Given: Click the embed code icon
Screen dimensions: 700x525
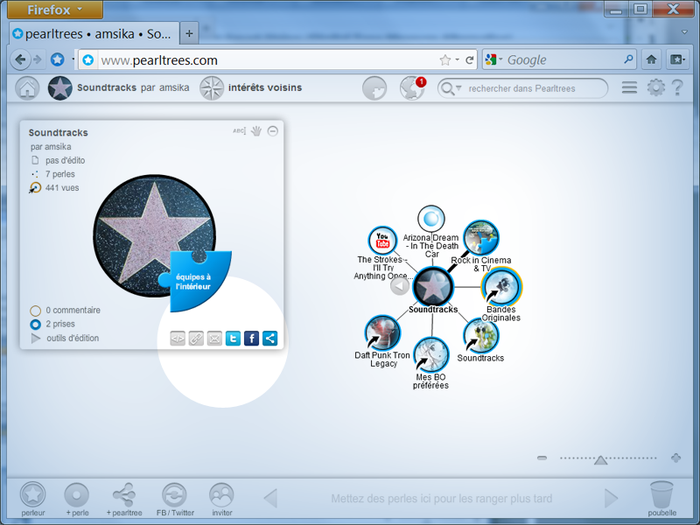Looking at the screenshot, I should (x=177, y=338).
